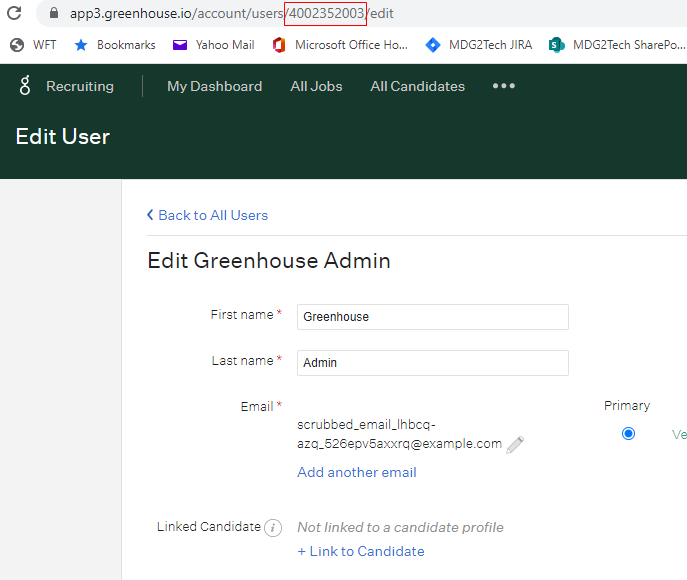Image resolution: width=687 pixels, height=580 pixels.
Task: Focus the First name field
Action: [x=433, y=317]
